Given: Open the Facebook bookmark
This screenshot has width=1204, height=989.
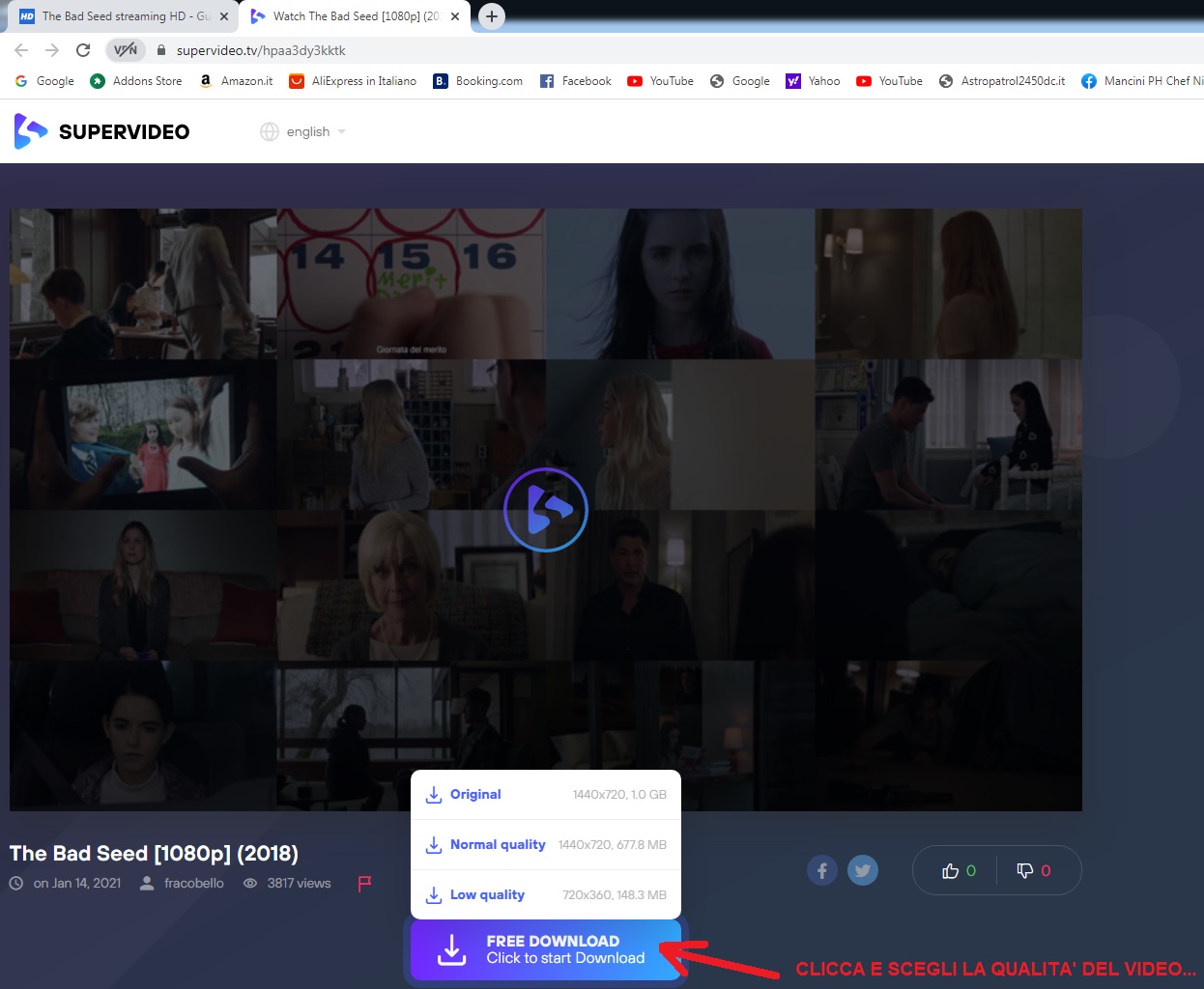Looking at the screenshot, I should tap(576, 81).
